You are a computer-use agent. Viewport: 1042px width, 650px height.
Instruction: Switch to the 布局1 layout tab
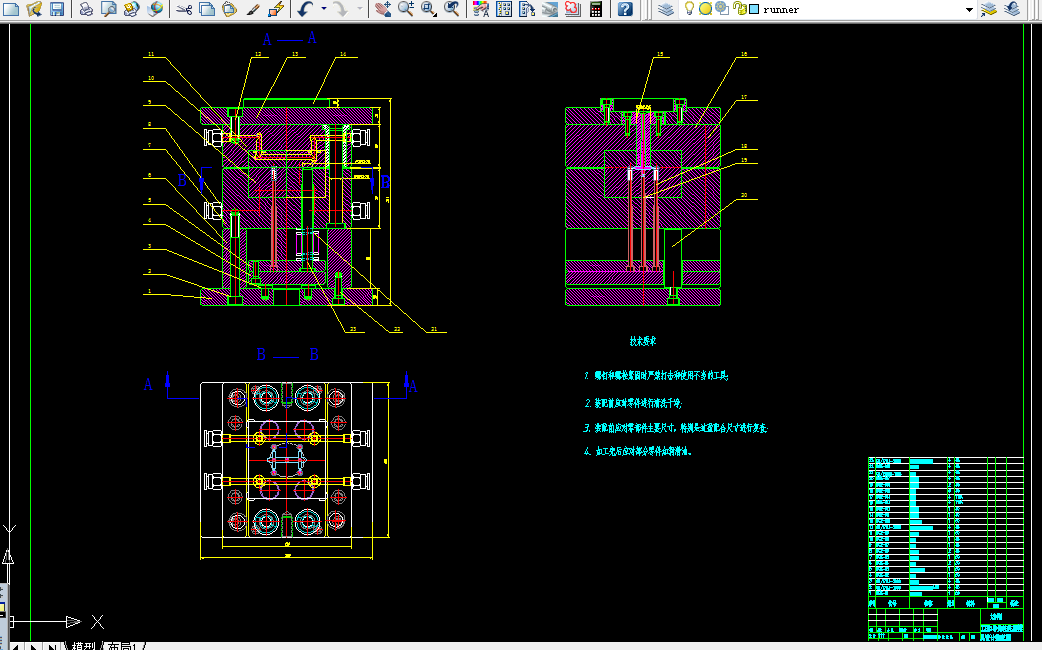(x=123, y=645)
